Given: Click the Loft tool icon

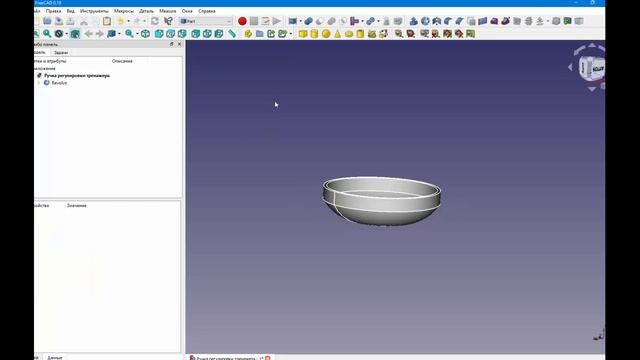Looking at the screenshot, I should click(494, 21).
